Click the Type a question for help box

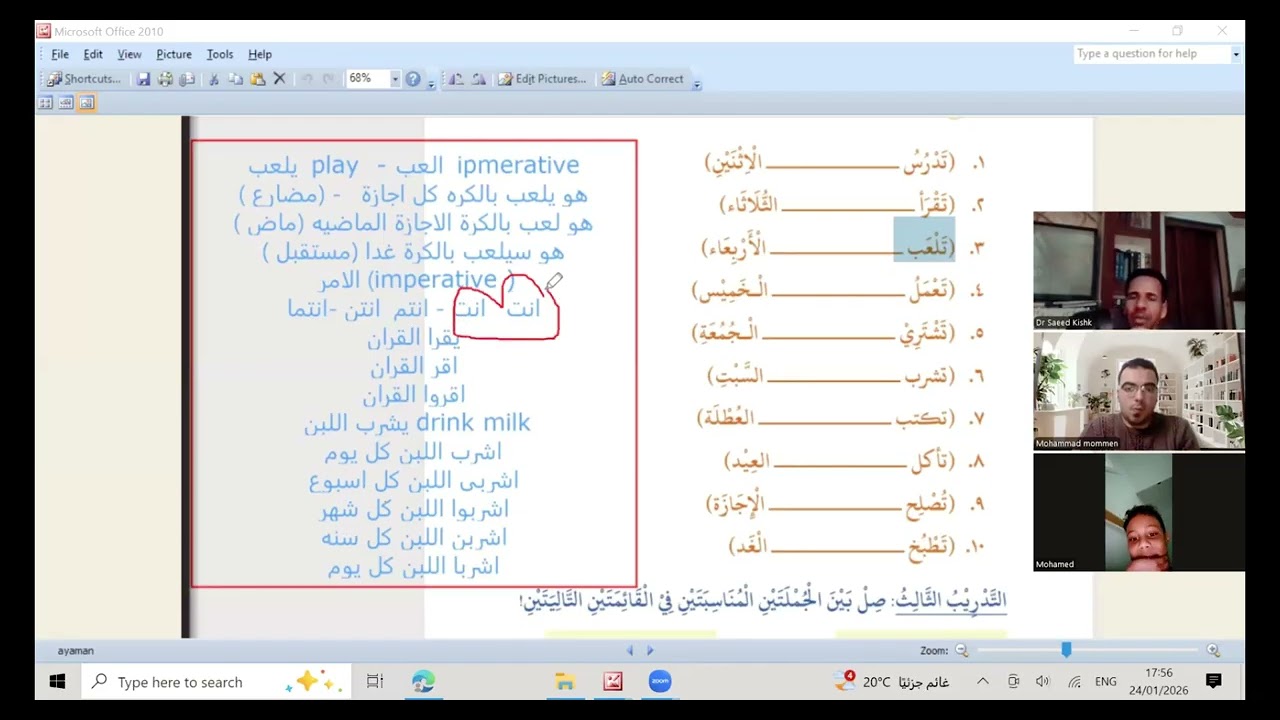click(1151, 54)
